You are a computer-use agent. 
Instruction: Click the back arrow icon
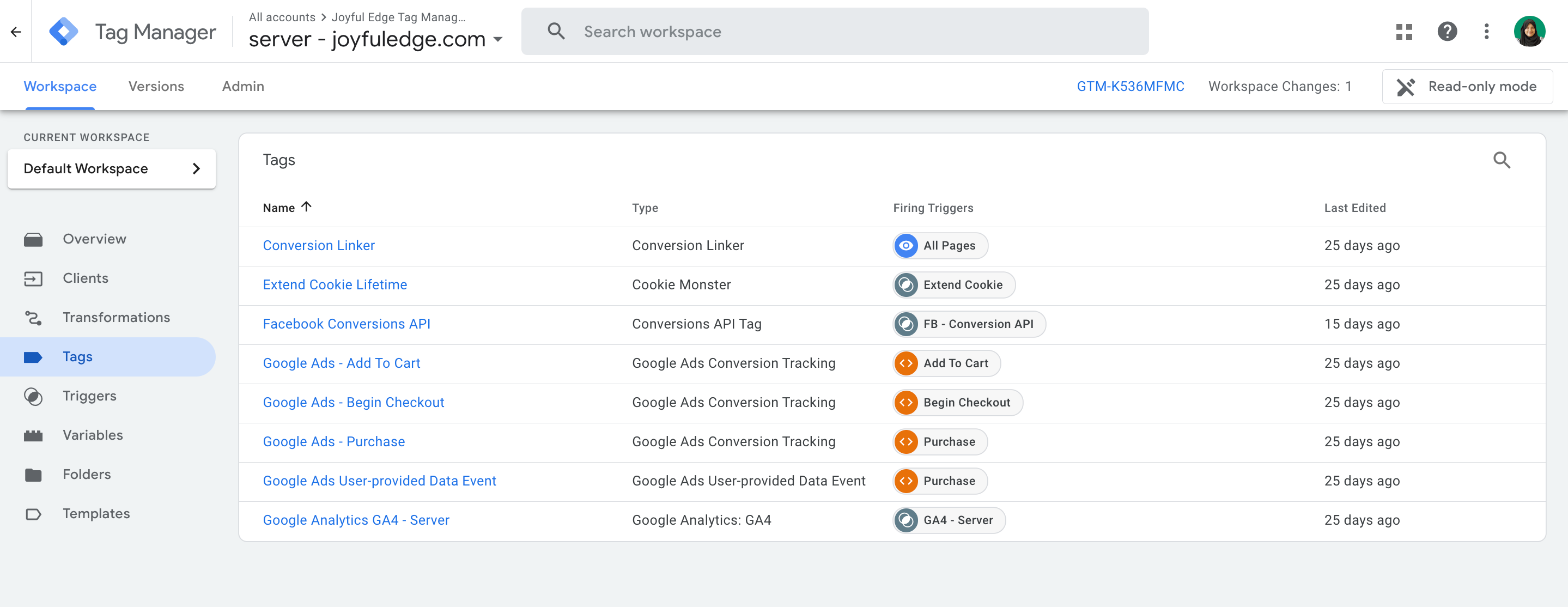tap(16, 32)
